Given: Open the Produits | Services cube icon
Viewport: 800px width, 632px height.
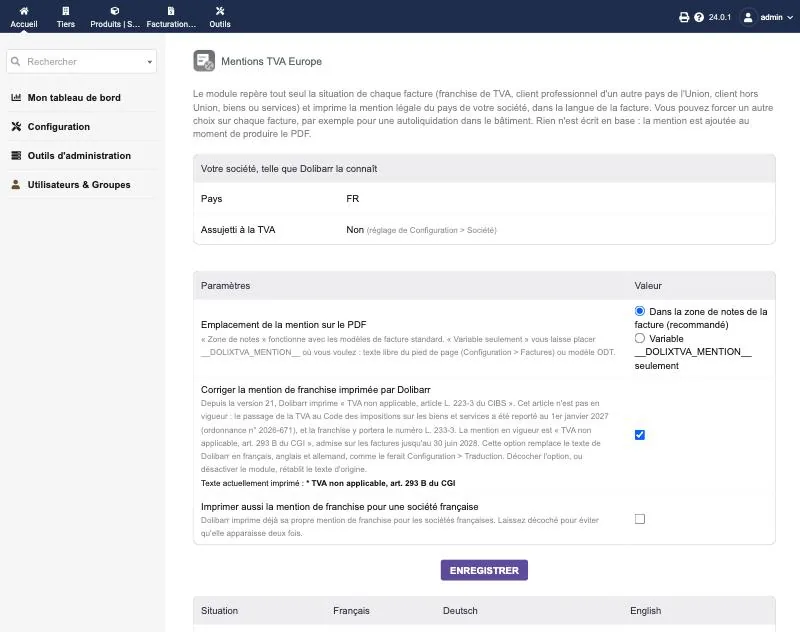Looking at the screenshot, I should [x=115, y=11].
